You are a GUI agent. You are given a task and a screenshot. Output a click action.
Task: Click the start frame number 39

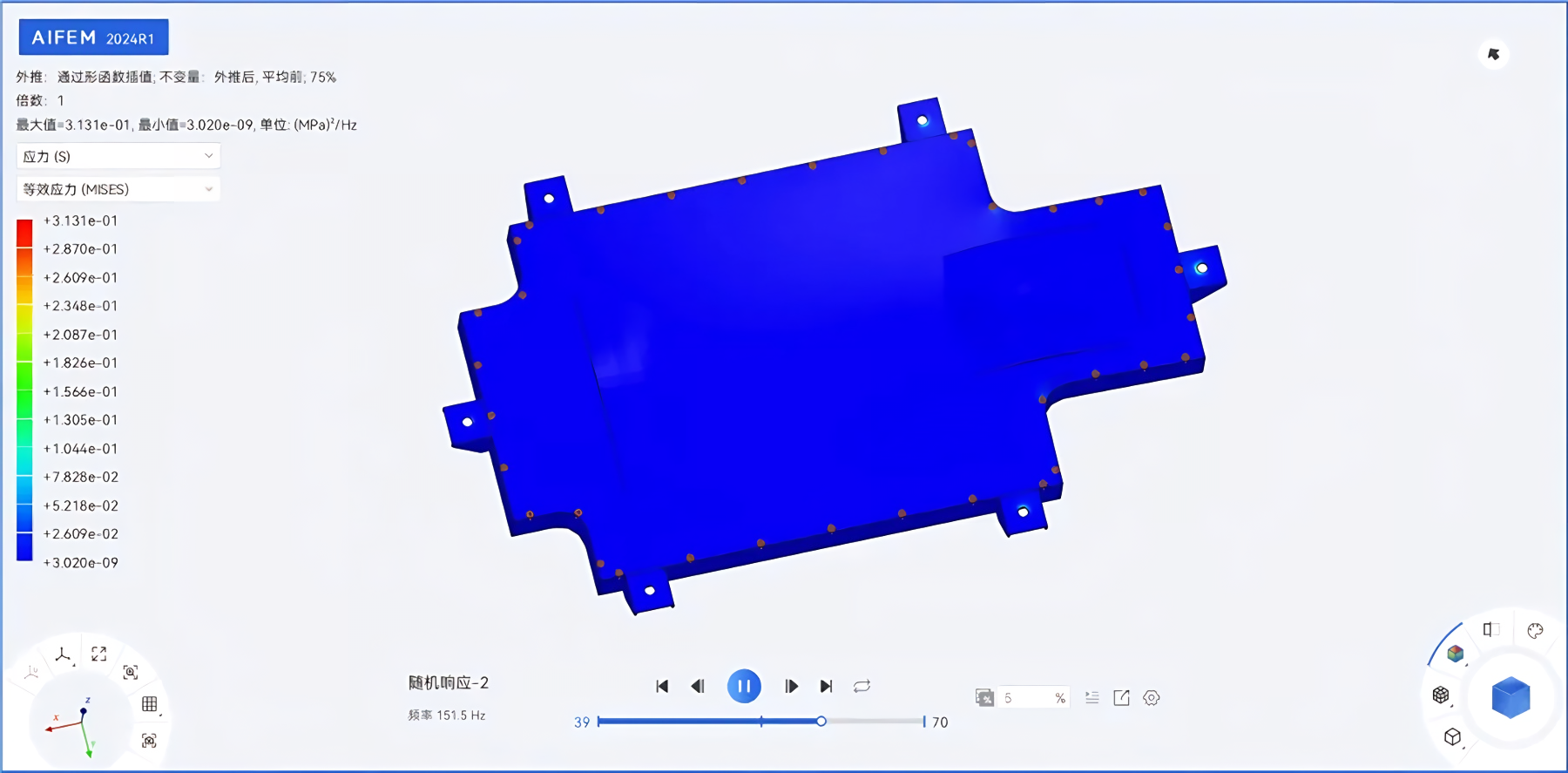[x=582, y=722]
